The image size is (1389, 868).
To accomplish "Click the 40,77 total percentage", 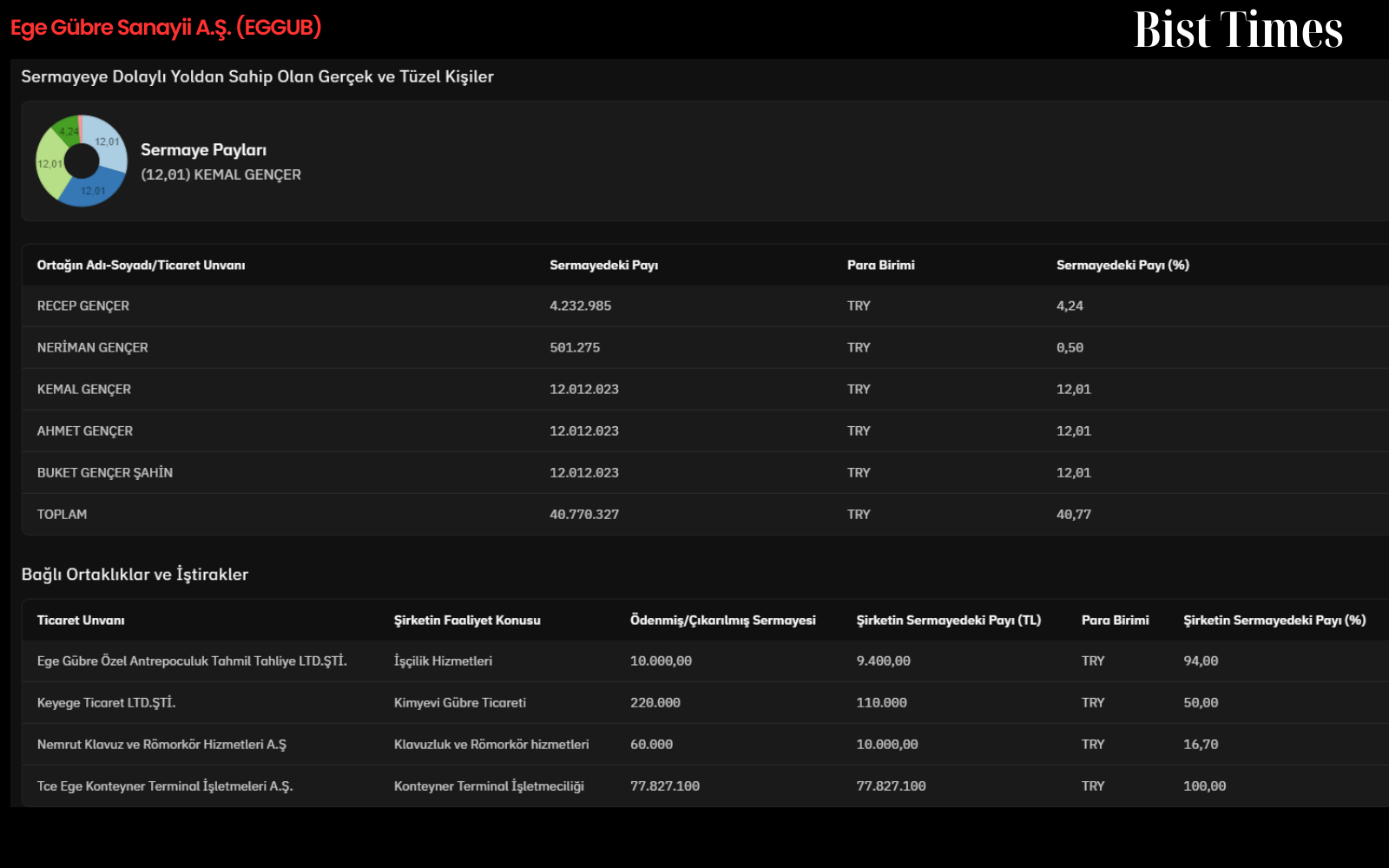I will [x=1073, y=514].
